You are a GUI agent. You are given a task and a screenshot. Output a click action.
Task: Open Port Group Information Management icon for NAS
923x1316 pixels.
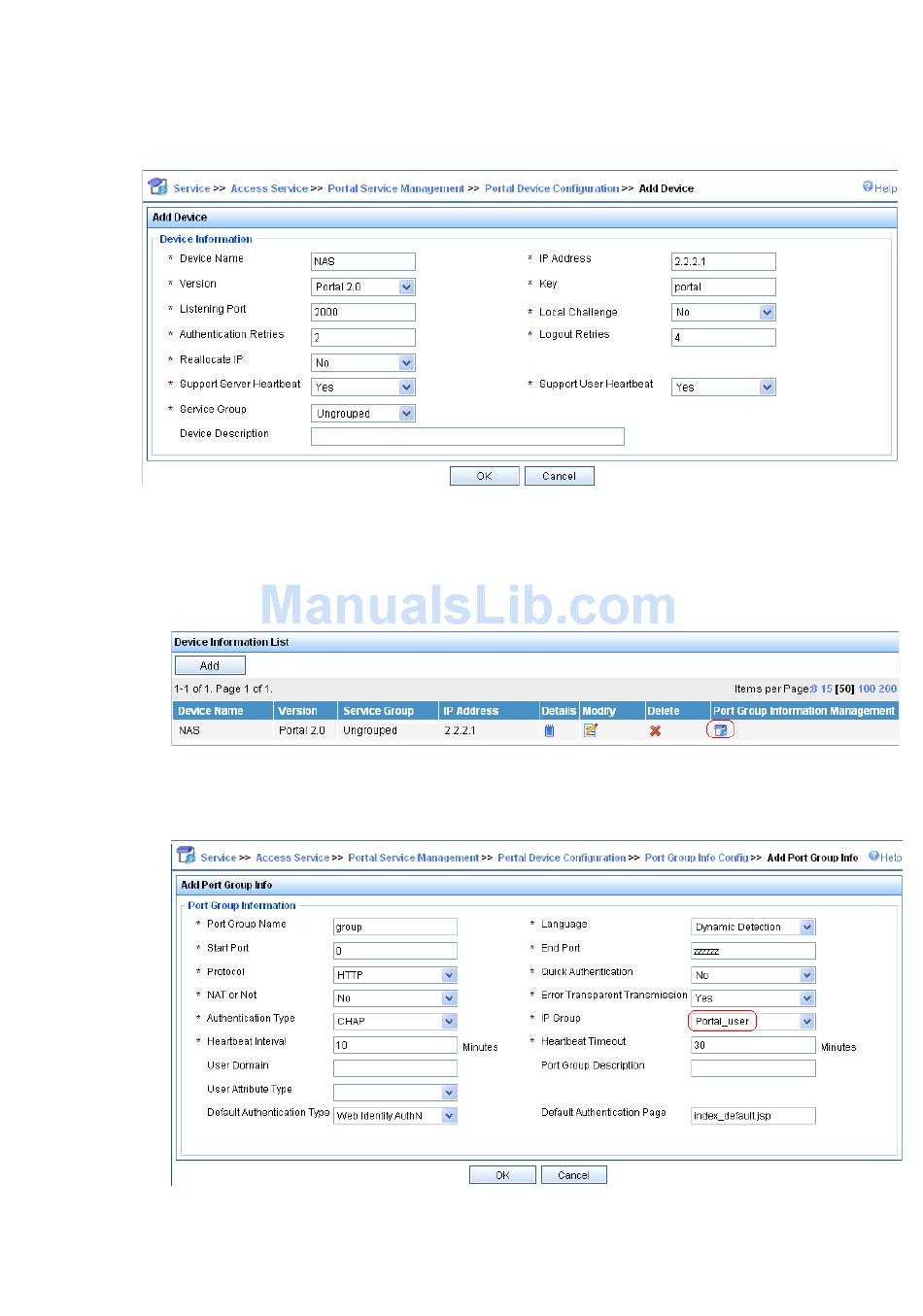pos(721,730)
